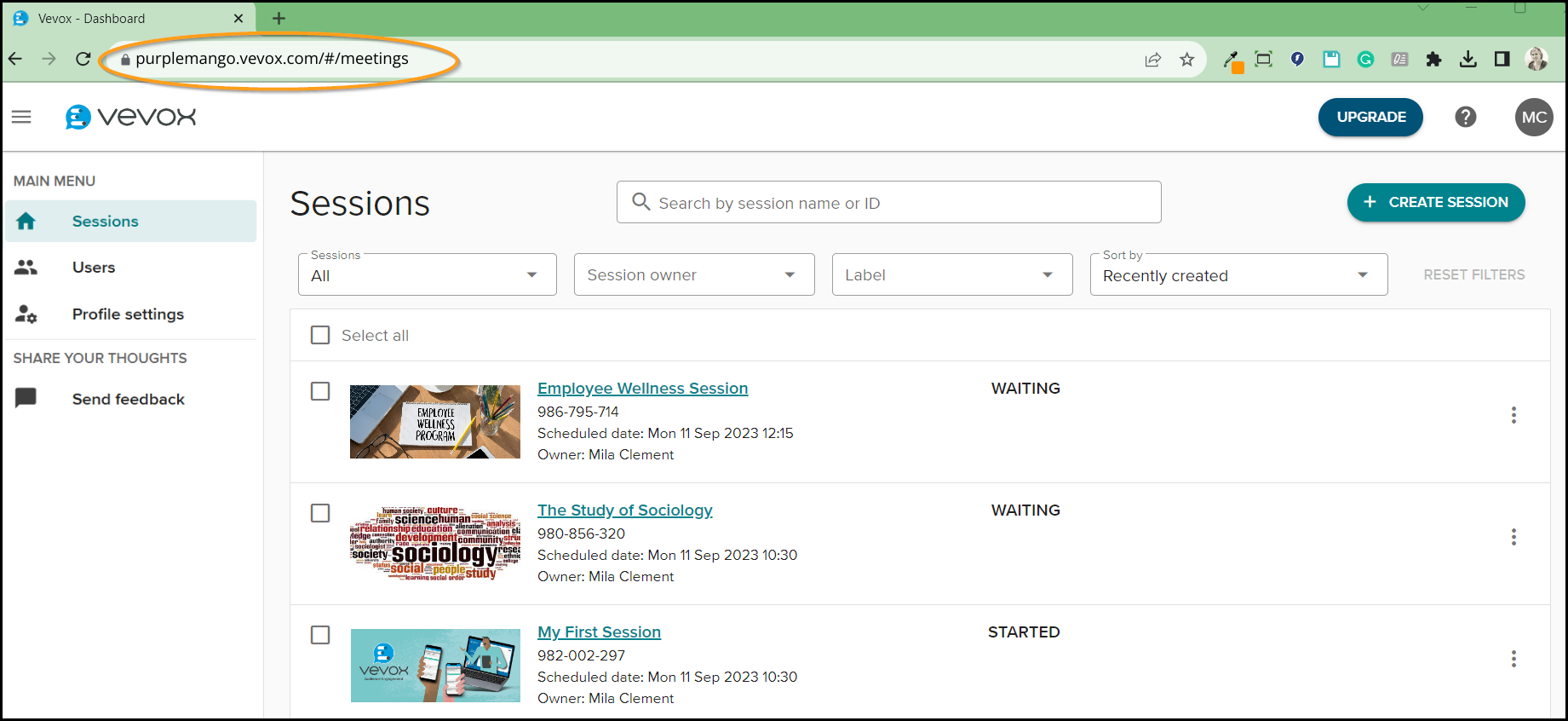Check the Employee Wellness Session checkbox
This screenshot has width=1568, height=721.
[320, 391]
